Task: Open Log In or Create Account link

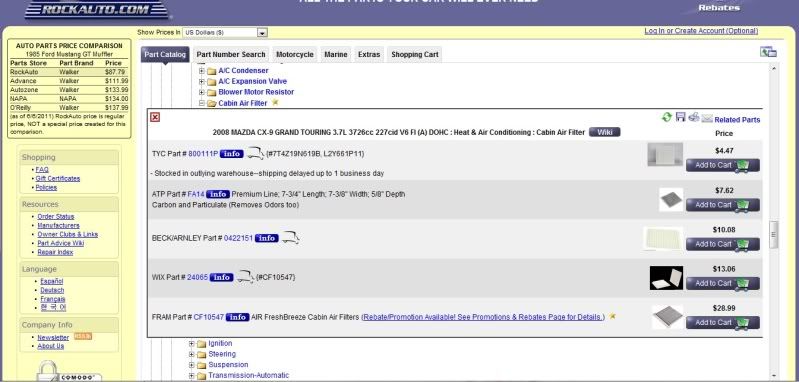Action: [x=701, y=31]
